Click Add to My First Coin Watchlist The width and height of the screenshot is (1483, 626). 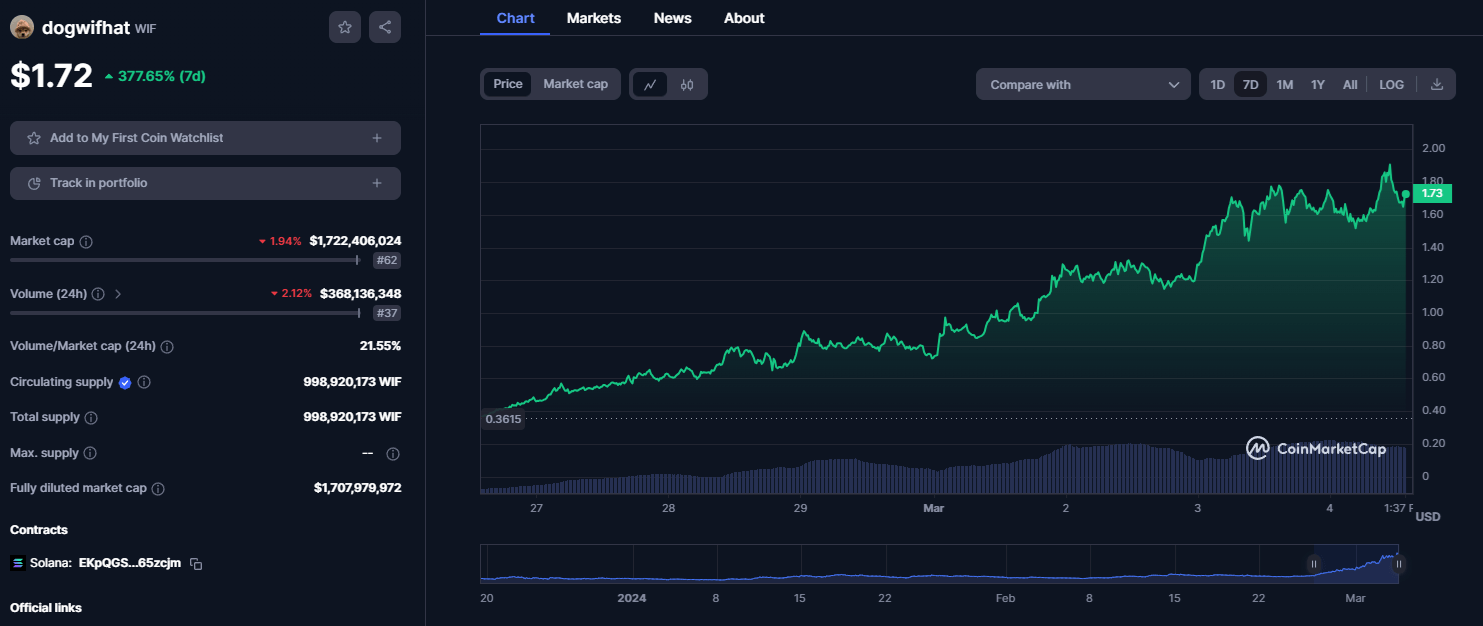(x=205, y=138)
